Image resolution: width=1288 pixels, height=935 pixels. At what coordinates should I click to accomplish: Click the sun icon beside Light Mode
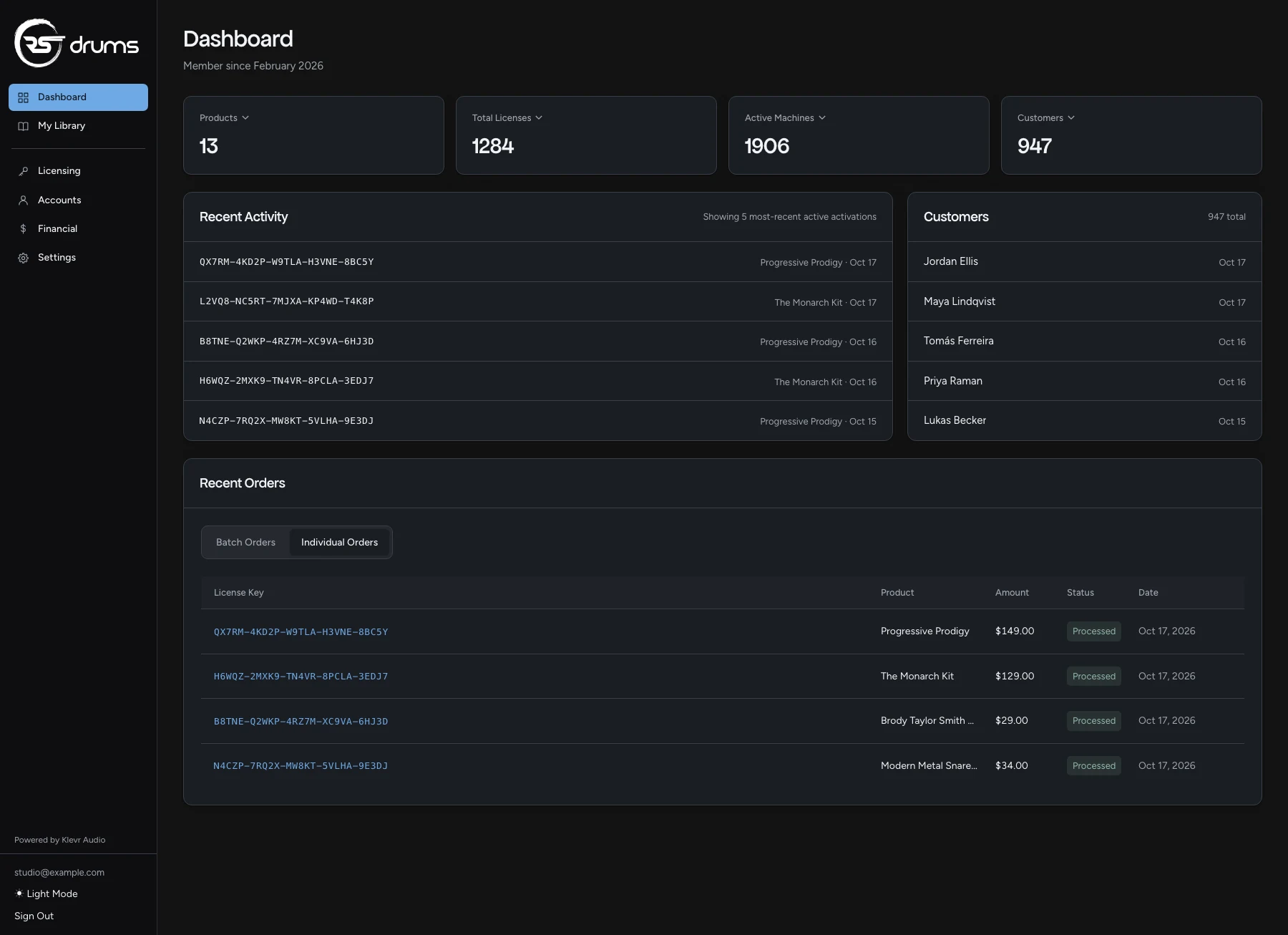[19, 893]
